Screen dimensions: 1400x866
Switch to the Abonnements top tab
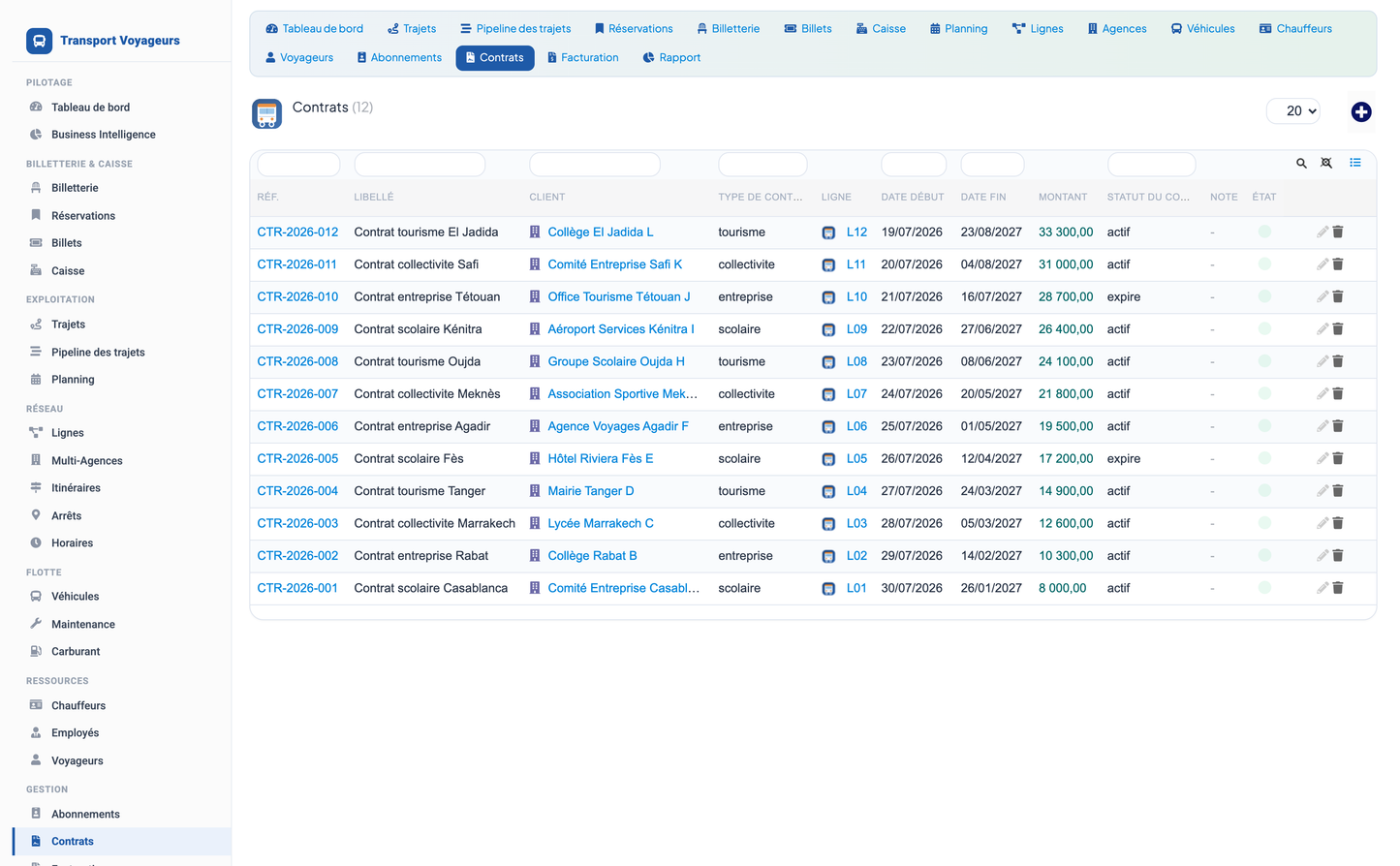tap(399, 58)
